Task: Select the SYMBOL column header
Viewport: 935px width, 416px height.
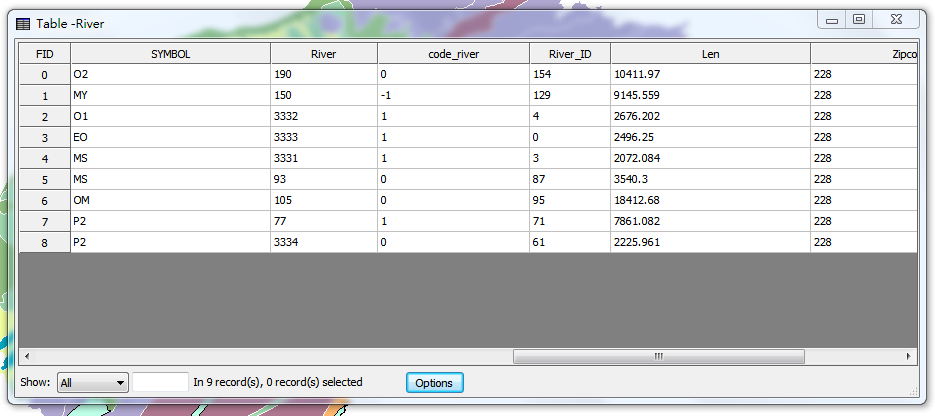Action: (170, 54)
